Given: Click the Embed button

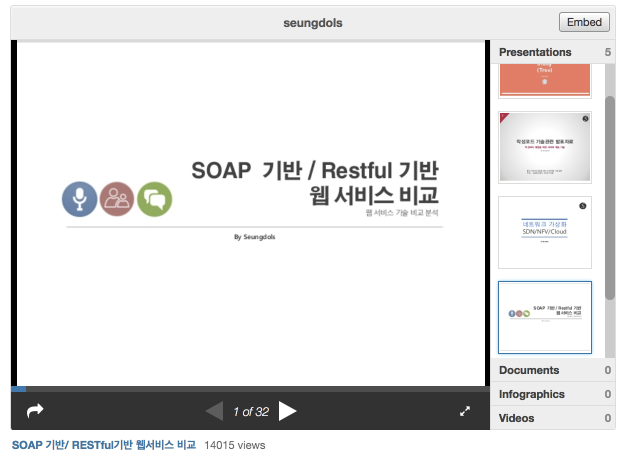Looking at the screenshot, I should 584,22.
